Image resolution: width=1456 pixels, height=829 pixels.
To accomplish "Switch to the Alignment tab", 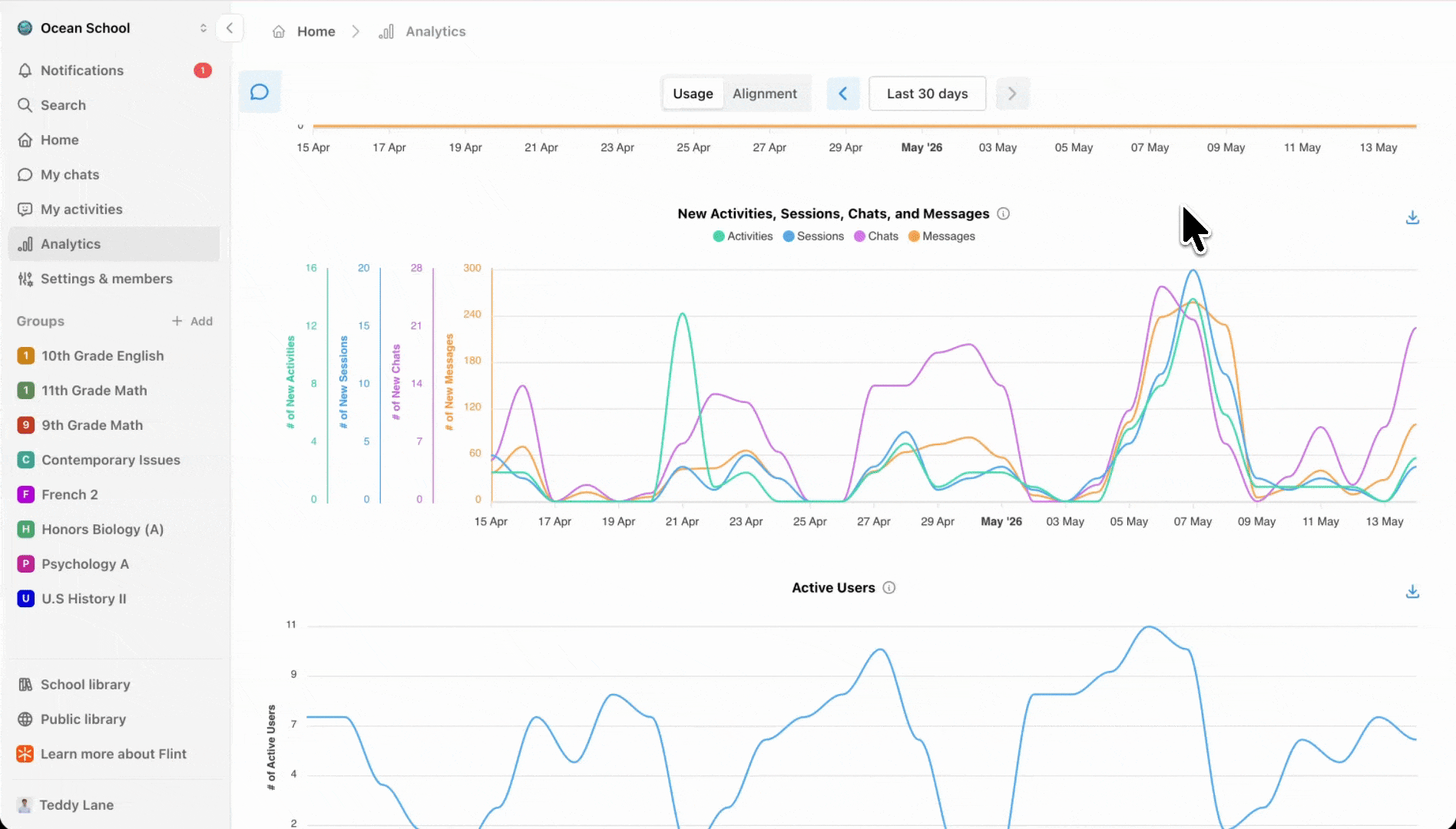I will pyautogui.click(x=765, y=94).
